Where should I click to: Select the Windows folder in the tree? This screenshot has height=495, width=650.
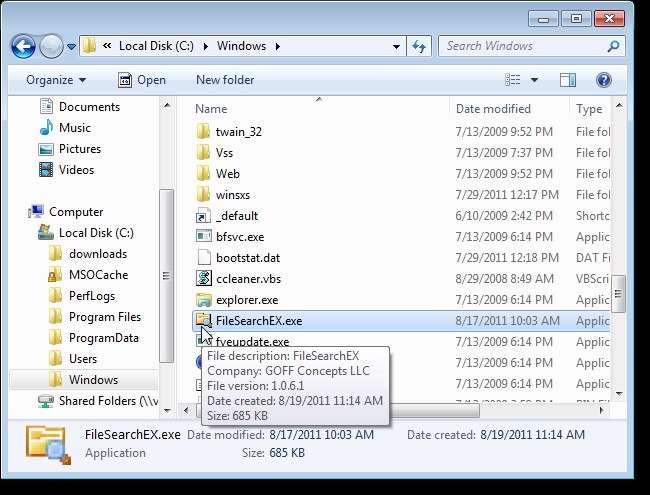point(83,380)
